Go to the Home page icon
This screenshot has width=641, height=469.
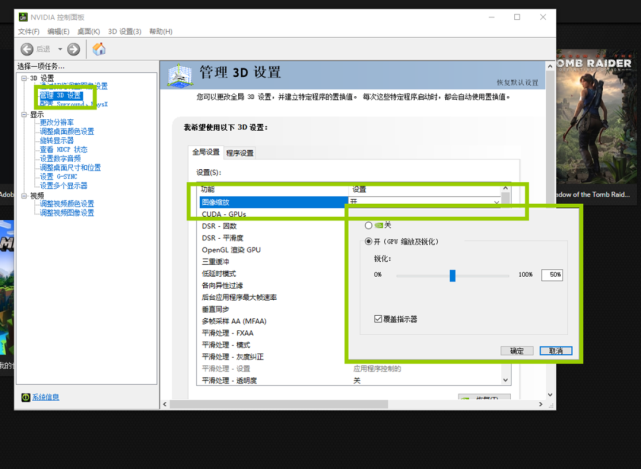(99, 49)
